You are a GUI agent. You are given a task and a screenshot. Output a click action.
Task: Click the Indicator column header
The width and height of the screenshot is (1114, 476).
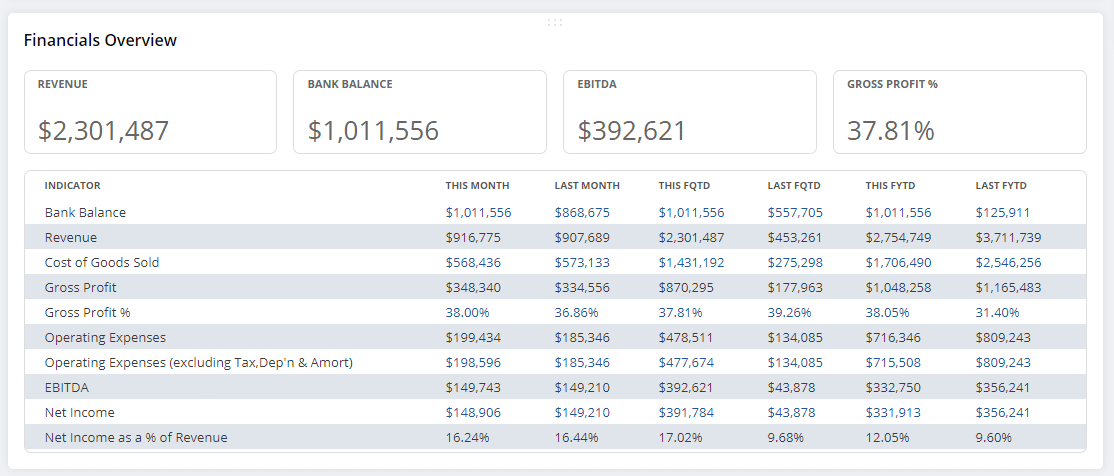coord(72,186)
